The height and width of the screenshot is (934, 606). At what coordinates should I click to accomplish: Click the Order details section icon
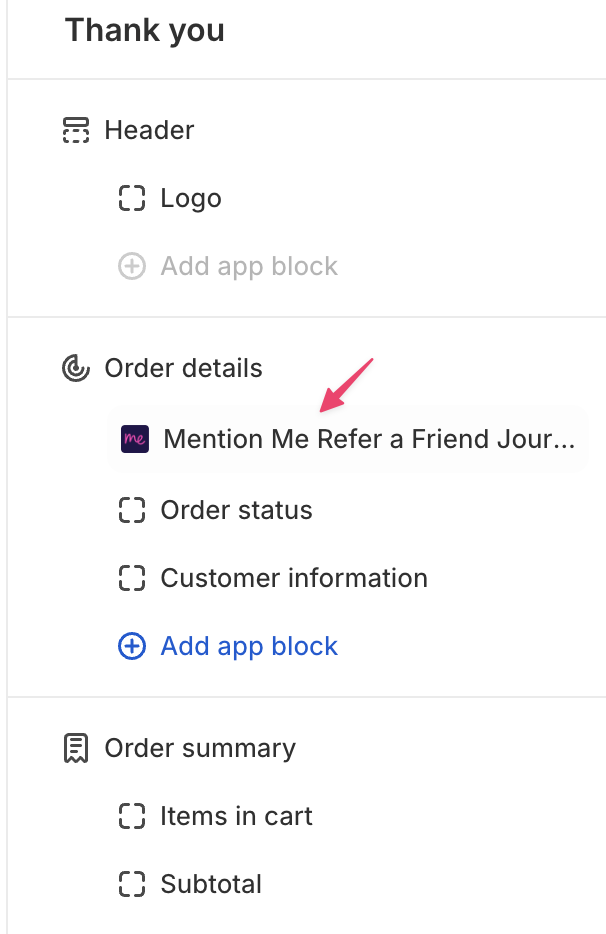pyautogui.click(x=76, y=368)
